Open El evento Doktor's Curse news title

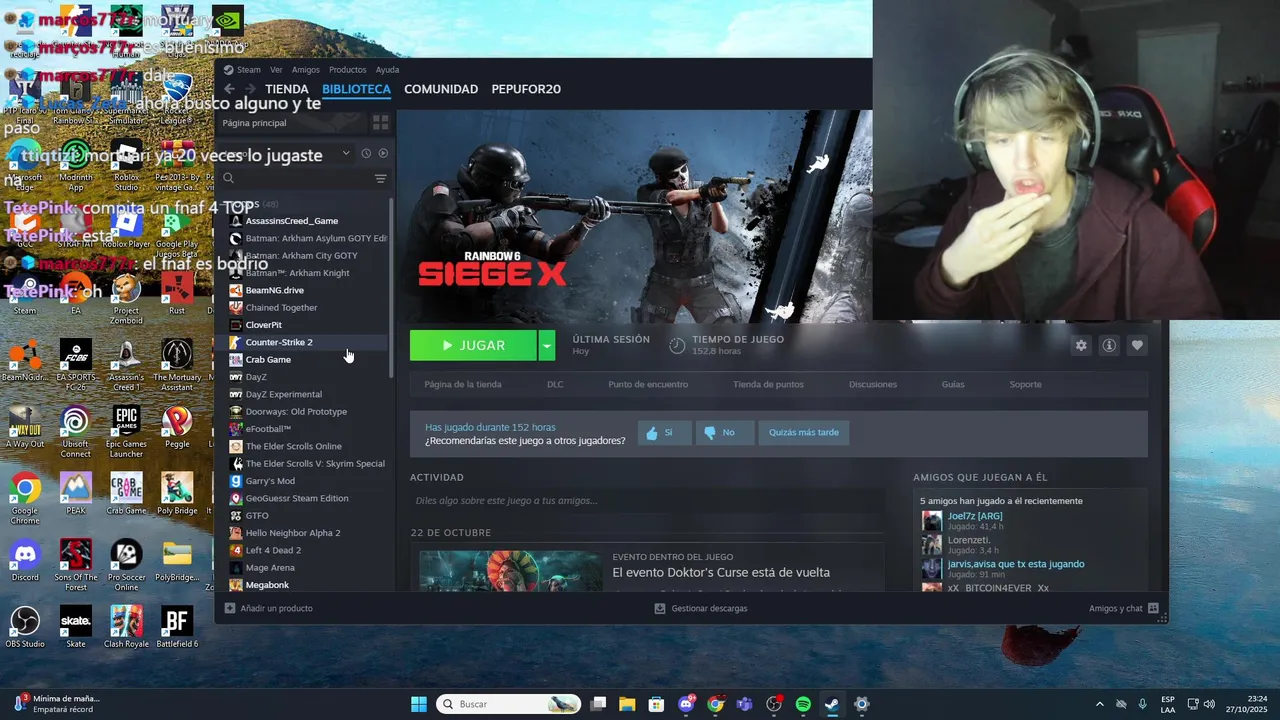click(721, 572)
